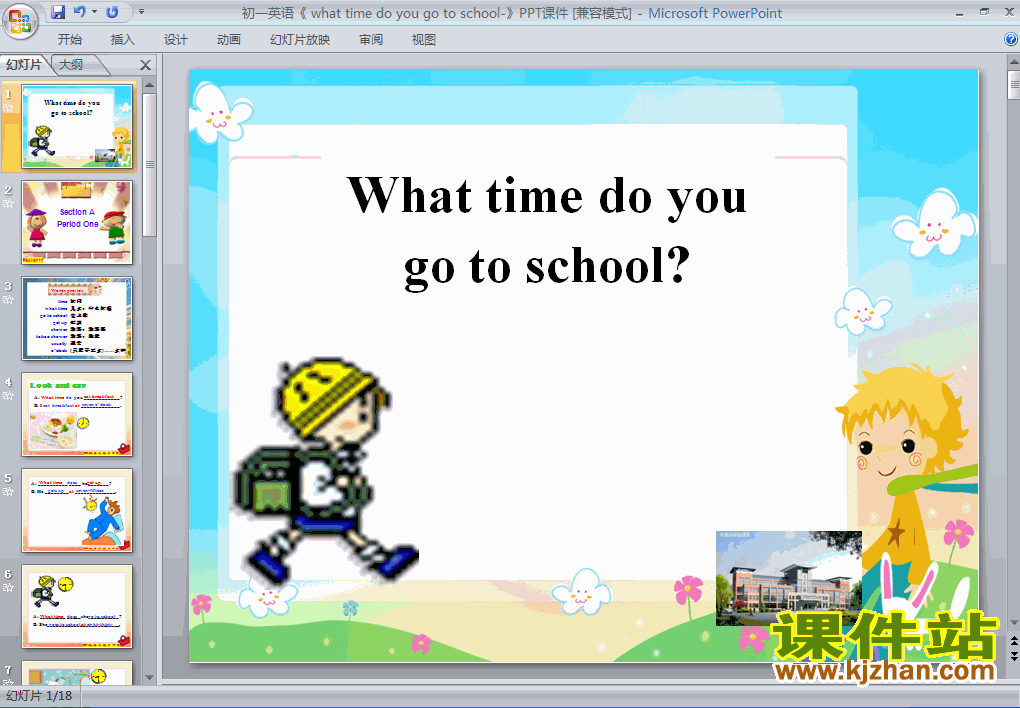The height and width of the screenshot is (708, 1020).
Task: Click main slide scroll down arrow
Action: pos(1013,623)
